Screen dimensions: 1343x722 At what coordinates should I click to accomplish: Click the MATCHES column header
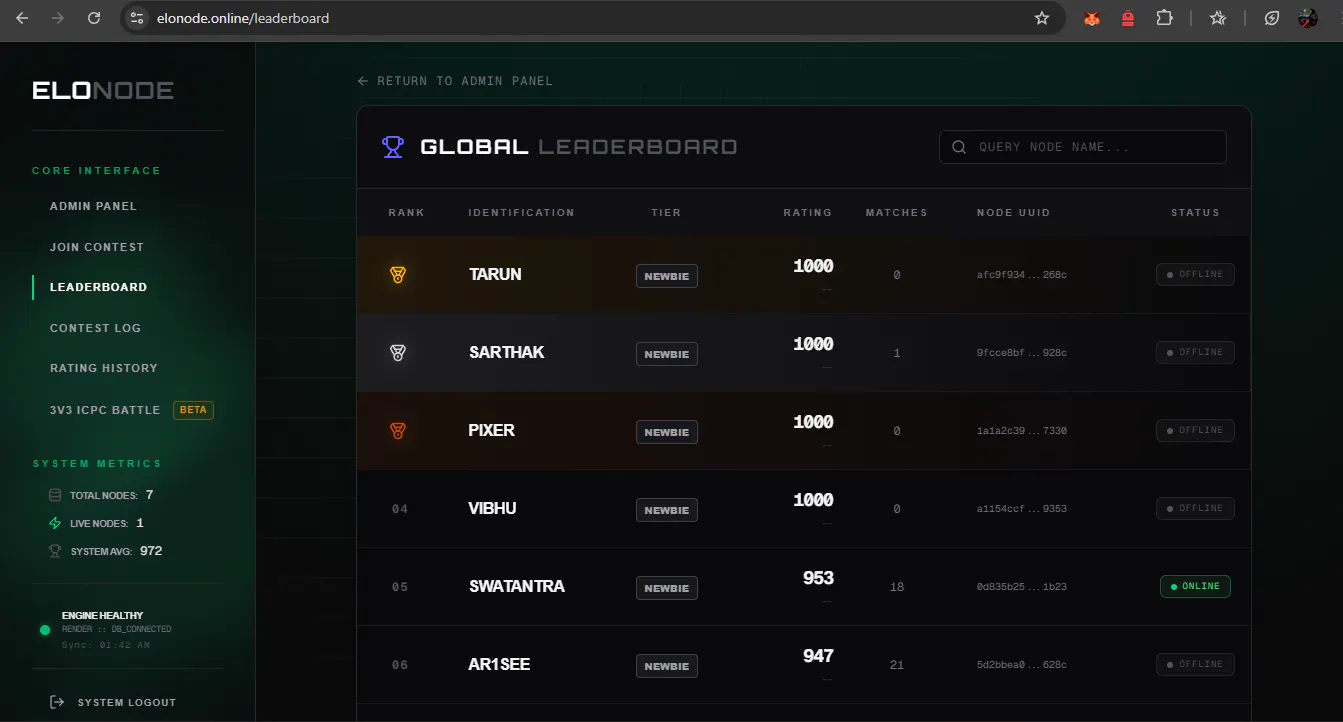pos(896,212)
